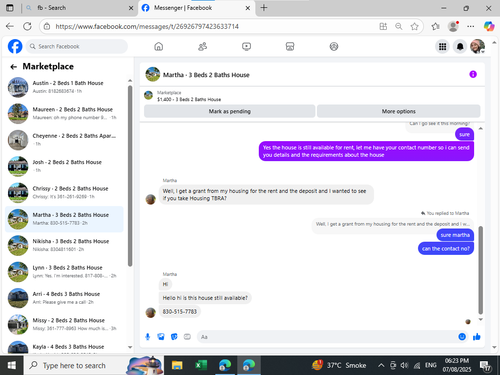Screen dimensions: 500x375
Task: Open Chrissy - 2 Beds 2 Baths House chat
Action: [64, 192]
